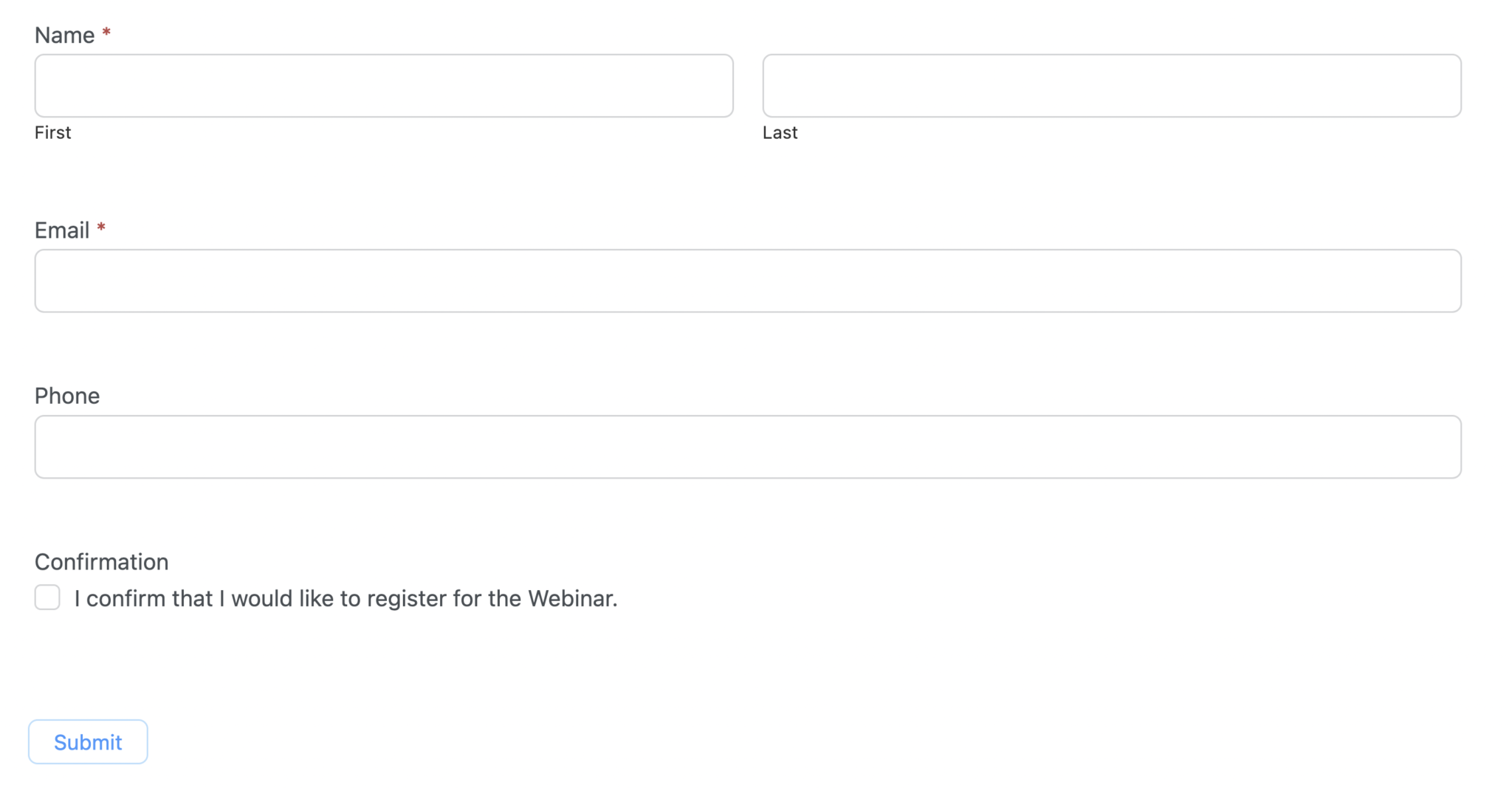This screenshot has height=788, width=1512.
Task: Place cursor in the first name box
Action: (x=383, y=85)
